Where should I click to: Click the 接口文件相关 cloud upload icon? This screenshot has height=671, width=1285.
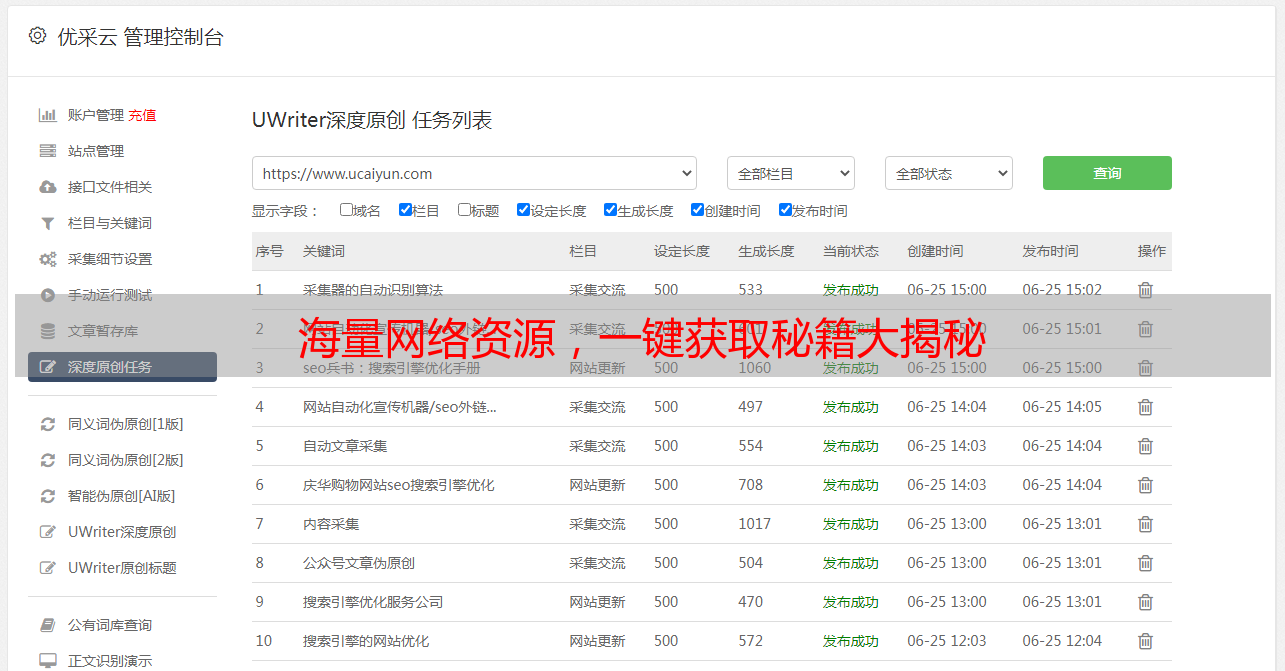click(47, 187)
